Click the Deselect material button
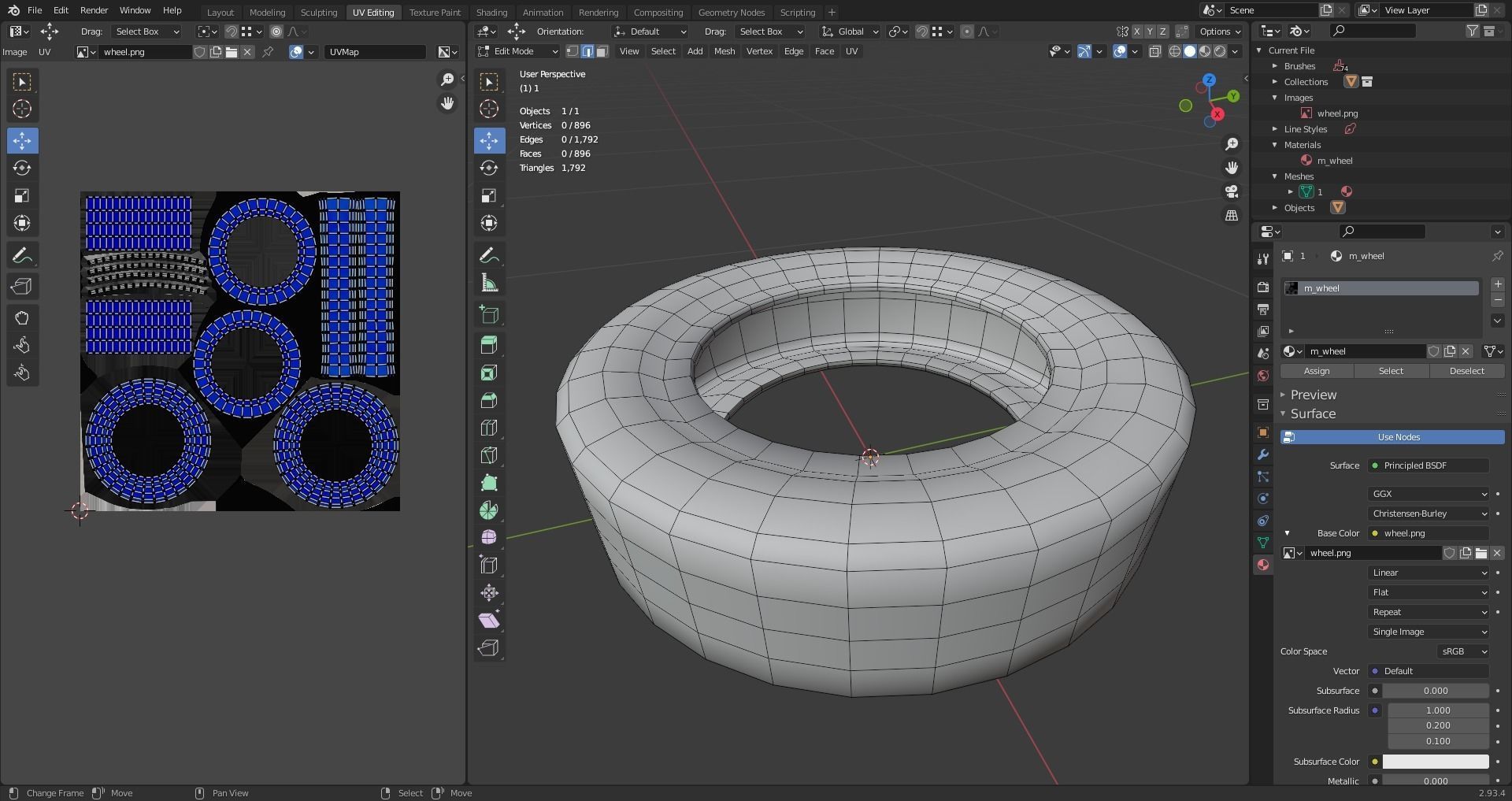 coord(1466,371)
